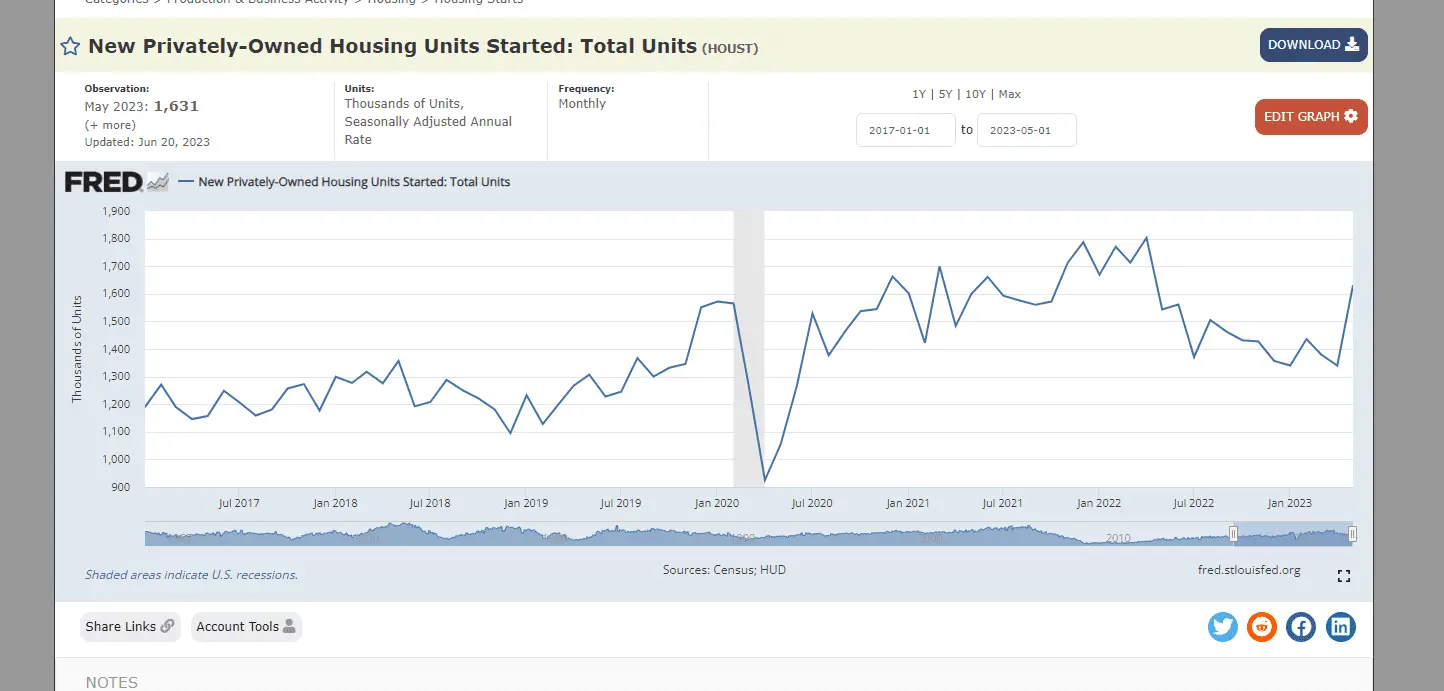Open the Share Links menu
Image resolution: width=1444 pixels, height=691 pixels.
[x=130, y=627]
